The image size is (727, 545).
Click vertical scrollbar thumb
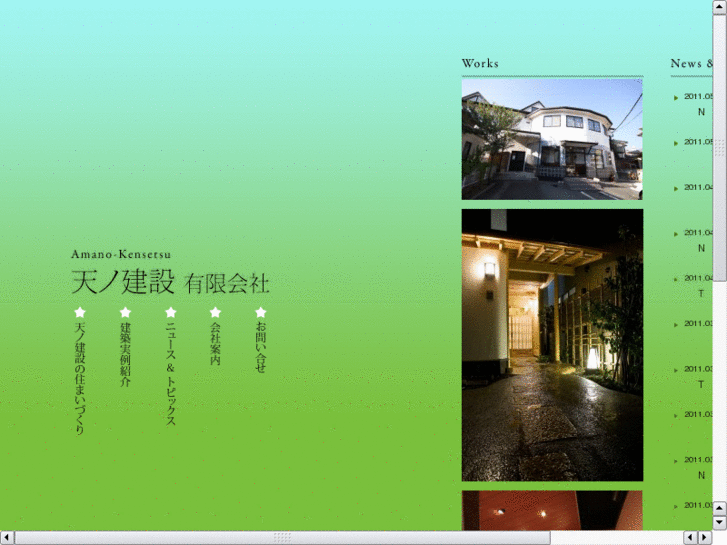tap(720, 147)
